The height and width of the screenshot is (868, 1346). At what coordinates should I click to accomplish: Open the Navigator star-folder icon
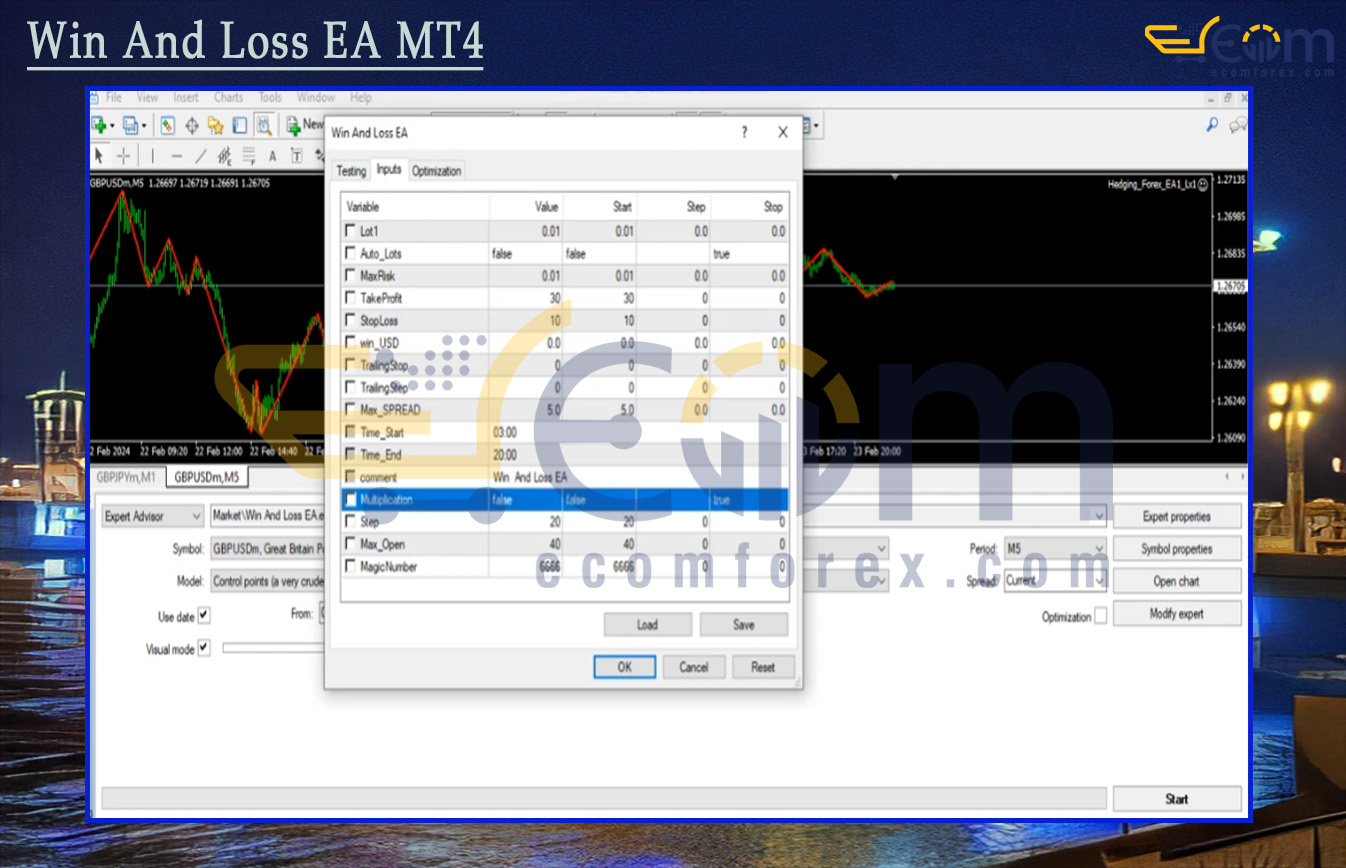tap(215, 125)
